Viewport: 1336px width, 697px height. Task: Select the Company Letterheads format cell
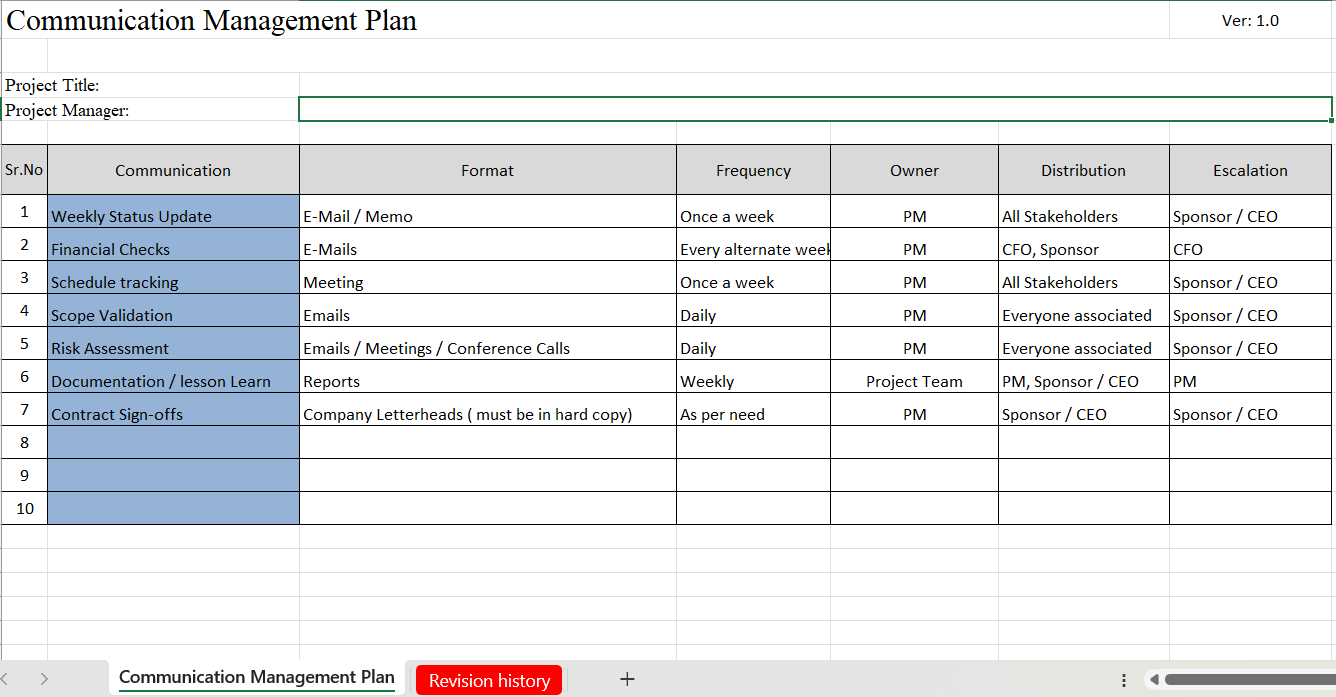tap(487, 414)
